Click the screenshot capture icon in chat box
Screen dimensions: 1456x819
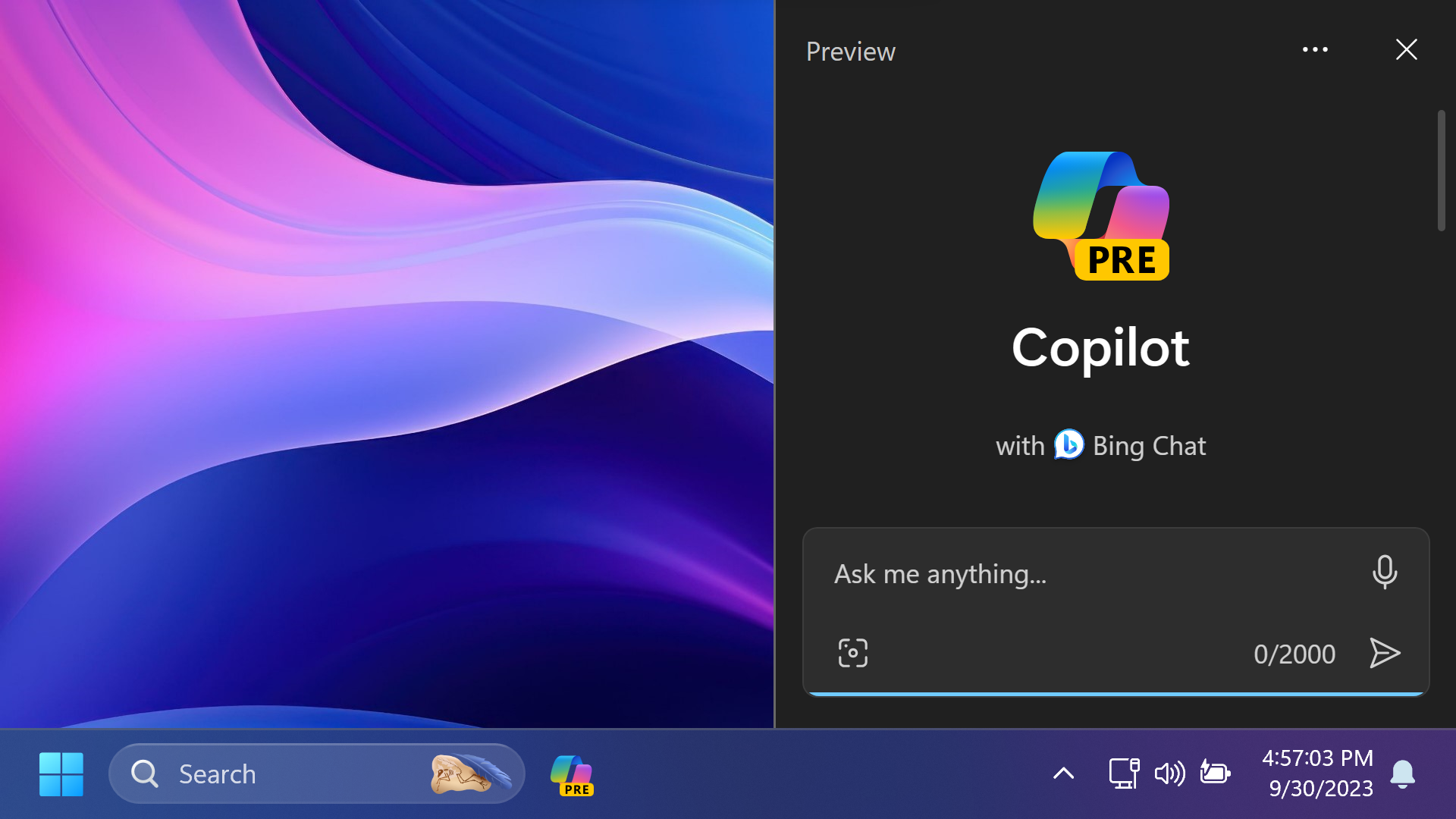tap(853, 653)
